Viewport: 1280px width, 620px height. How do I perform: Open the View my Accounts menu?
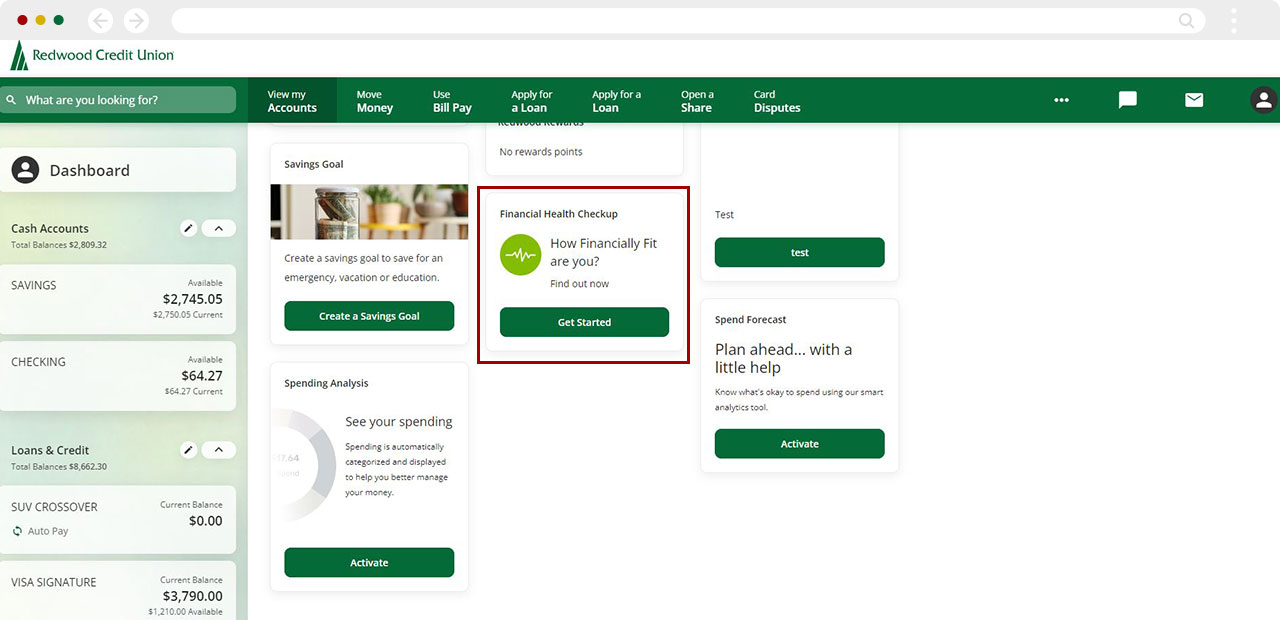[292, 101]
